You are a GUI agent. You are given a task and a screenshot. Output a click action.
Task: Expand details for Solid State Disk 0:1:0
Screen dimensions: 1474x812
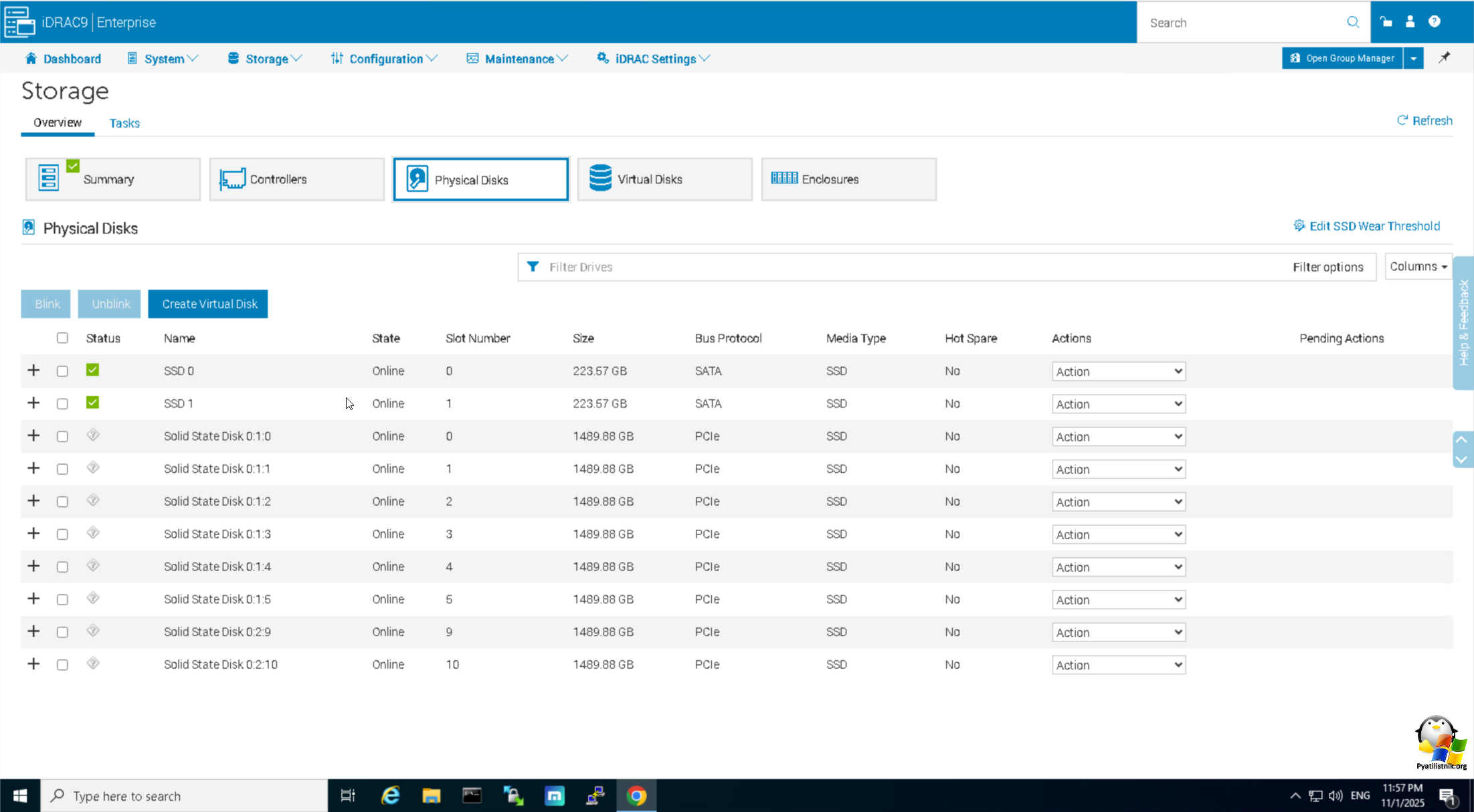[x=33, y=436]
